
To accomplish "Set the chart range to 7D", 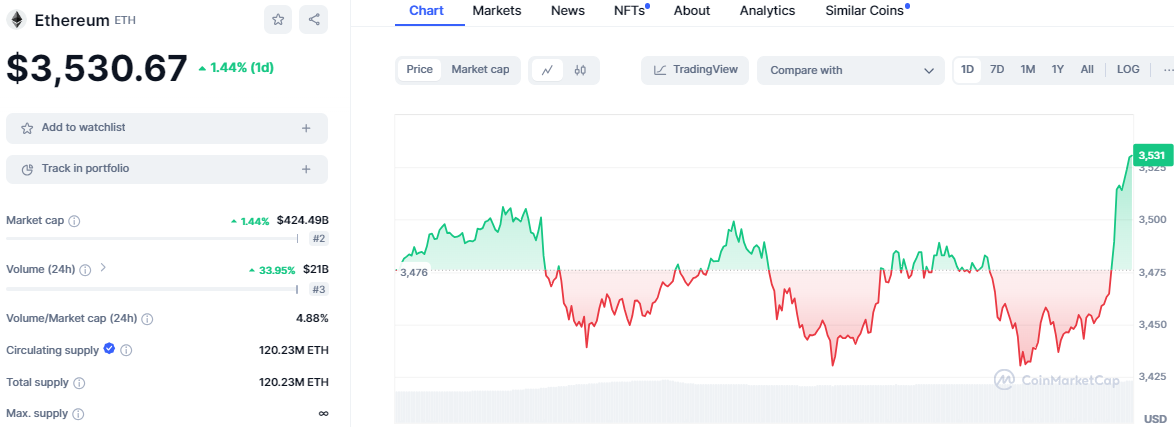I will pos(997,70).
